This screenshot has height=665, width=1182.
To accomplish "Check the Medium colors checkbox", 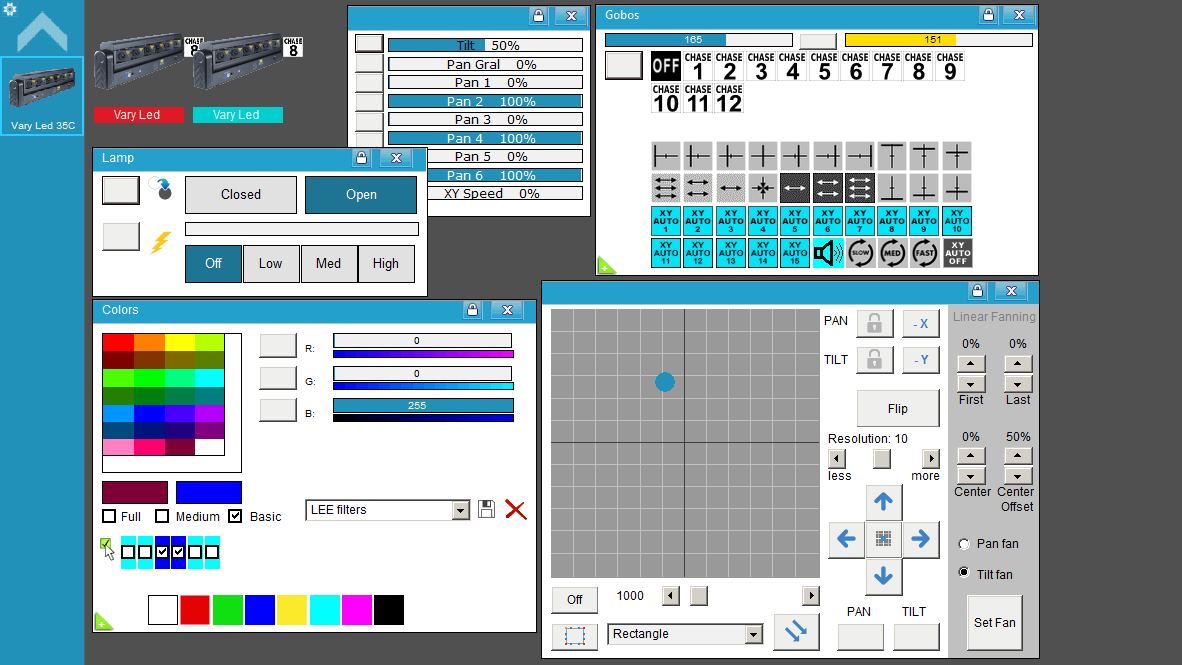I will pyautogui.click(x=162, y=516).
